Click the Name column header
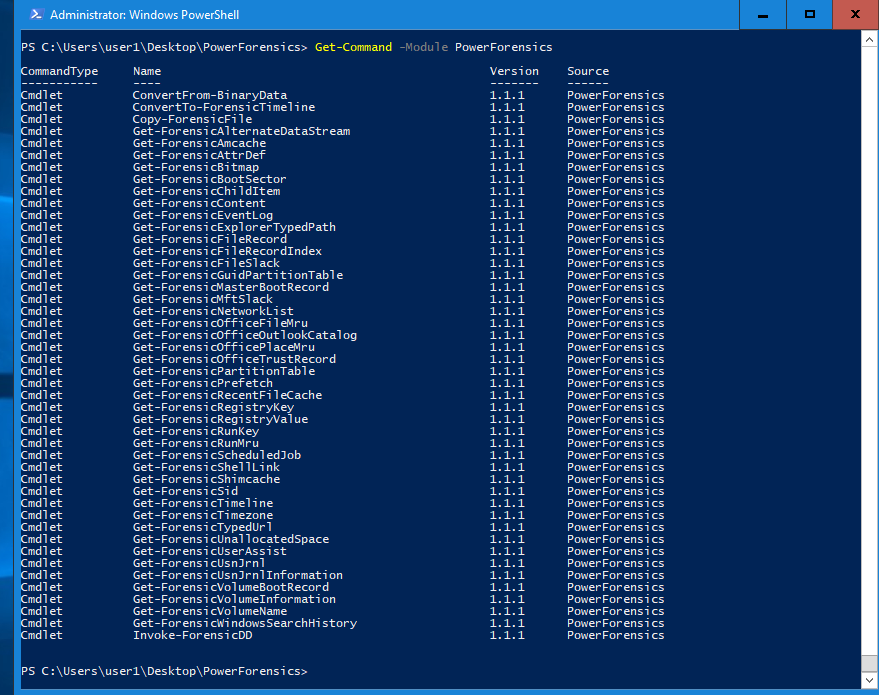Image resolution: width=879 pixels, height=695 pixels. 147,71
